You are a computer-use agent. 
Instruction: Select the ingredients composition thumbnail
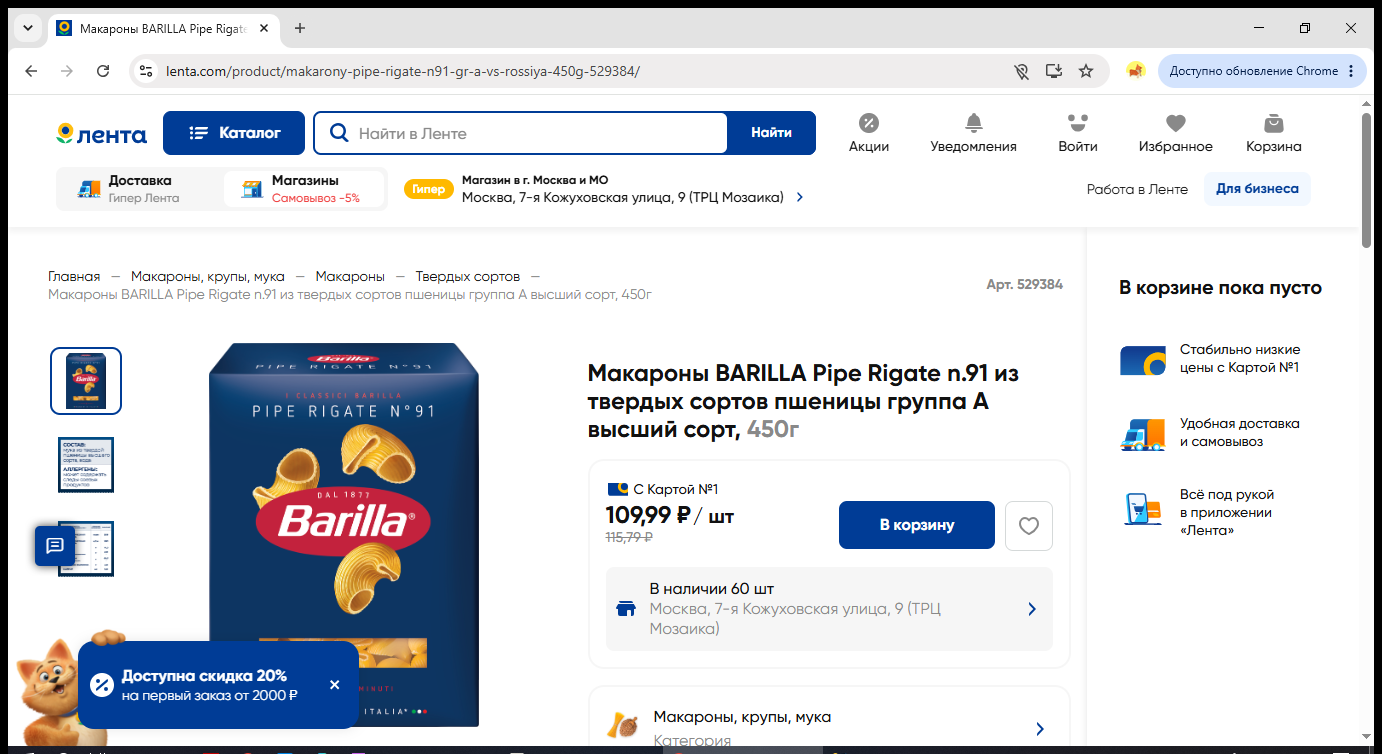(86, 465)
